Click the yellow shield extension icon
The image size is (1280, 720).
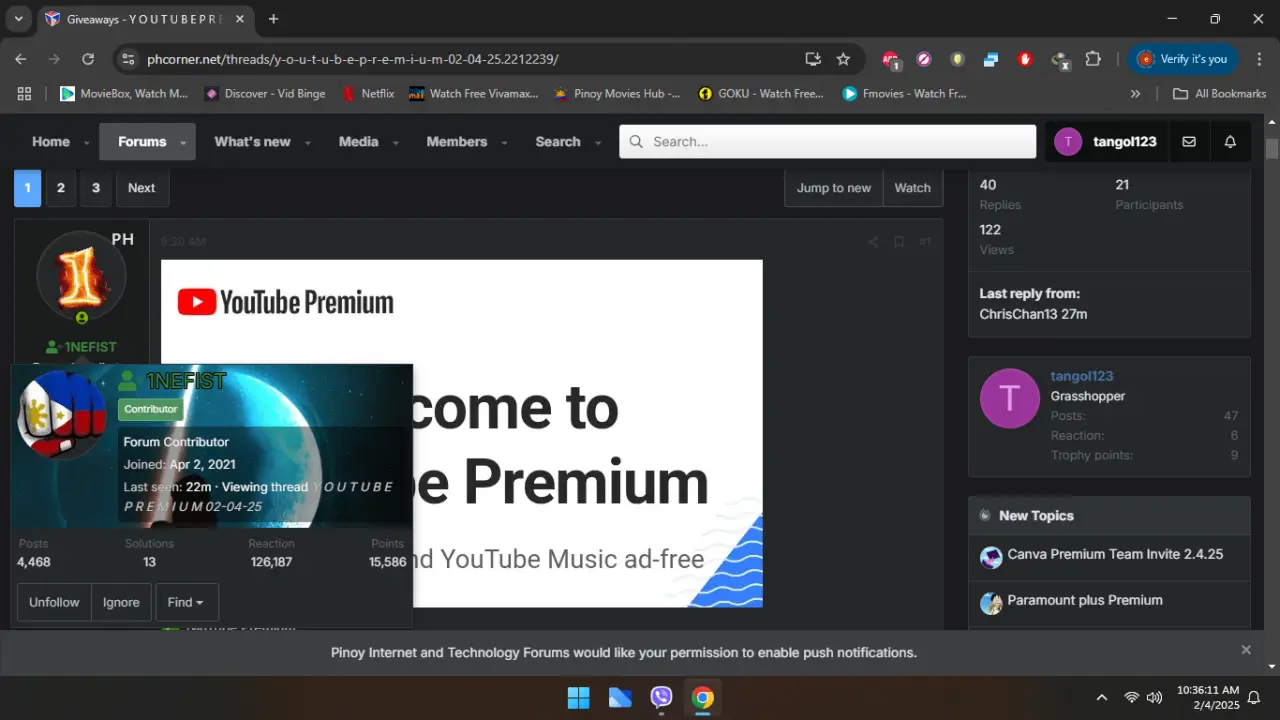coord(957,59)
